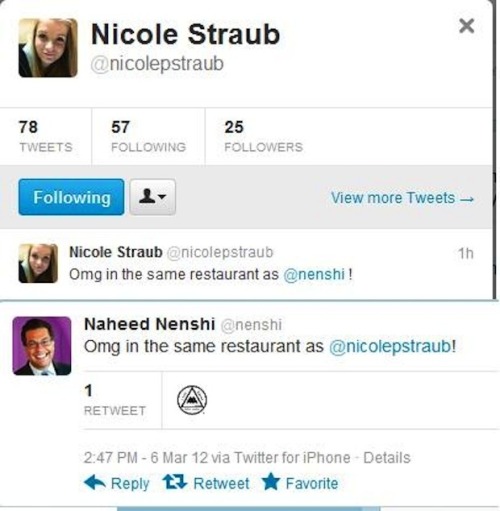Open the retweeter's triangle logo avatar

point(192,400)
